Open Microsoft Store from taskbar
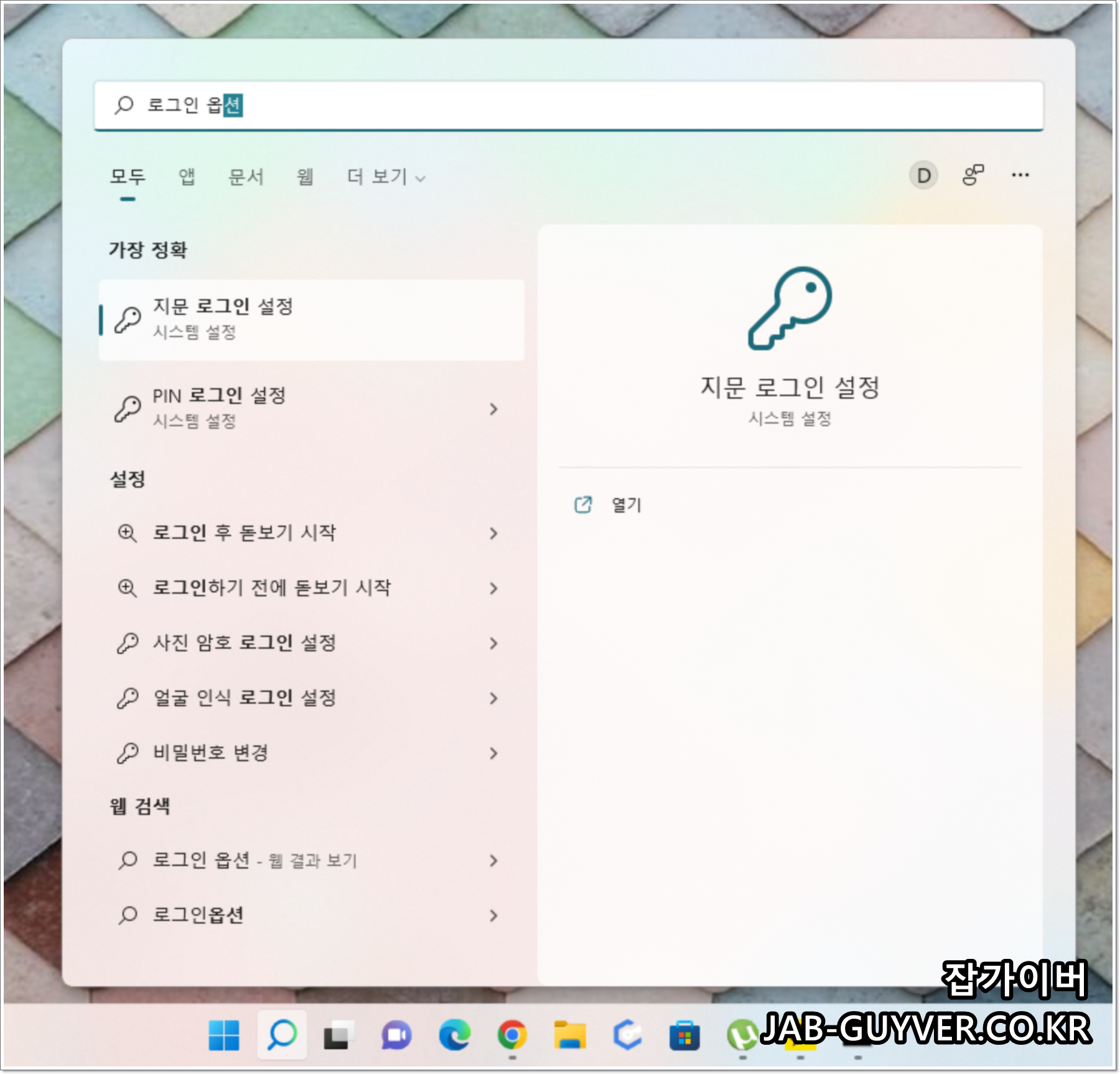Screen dimensions: 1120x1074 pos(684,1035)
